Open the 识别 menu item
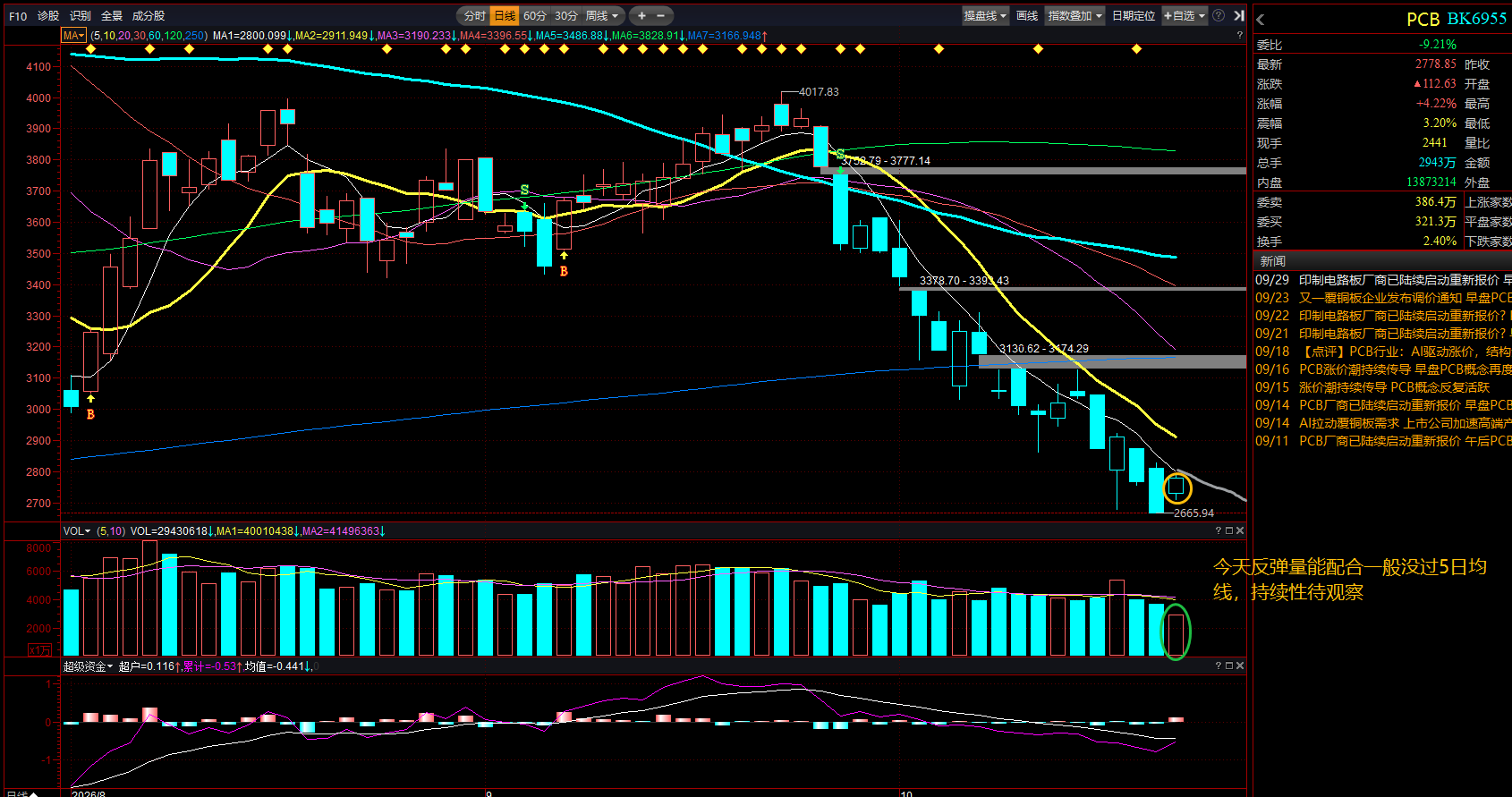 [x=81, y=16]
